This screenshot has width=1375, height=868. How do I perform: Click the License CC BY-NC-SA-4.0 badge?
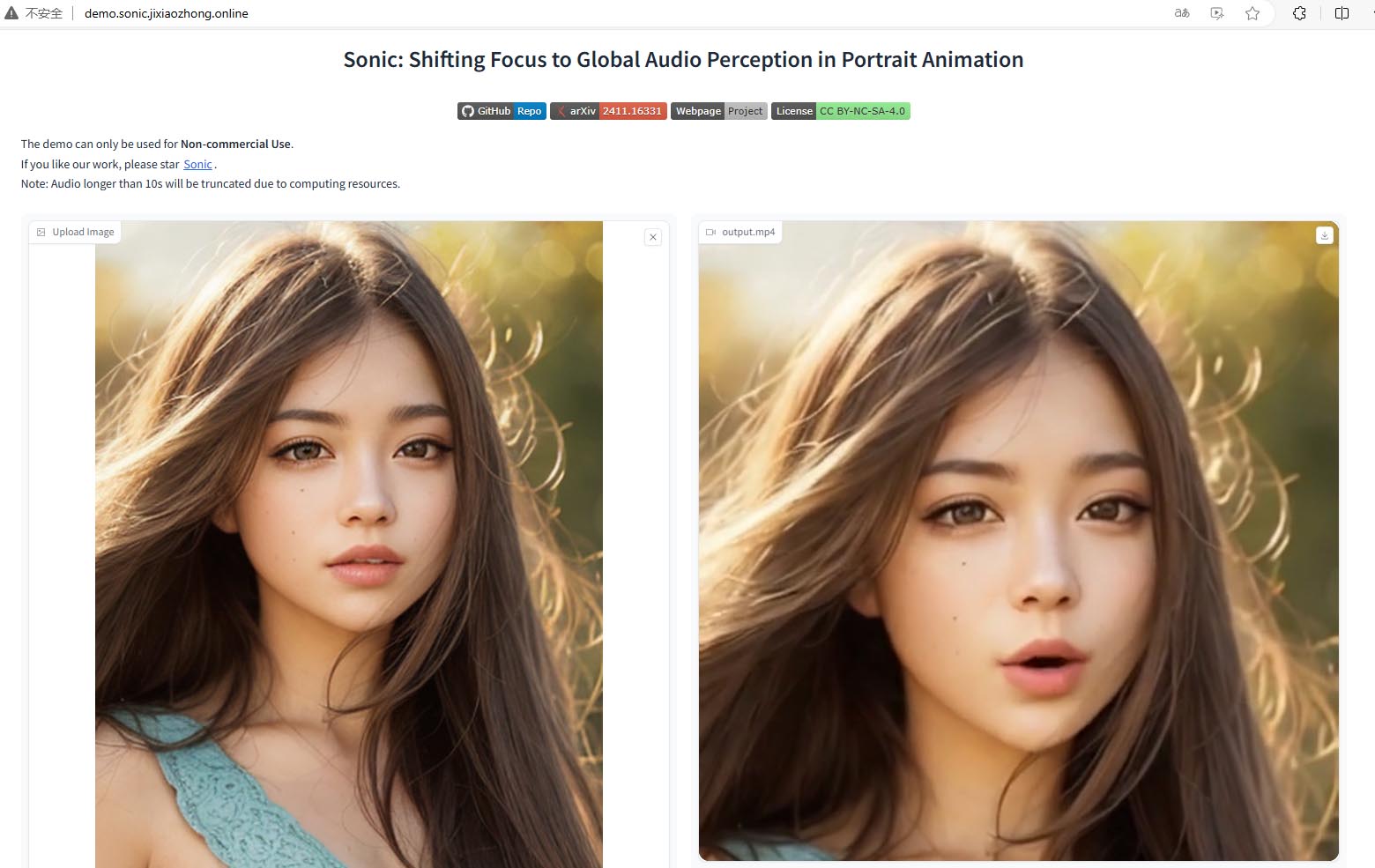(840, 111)
